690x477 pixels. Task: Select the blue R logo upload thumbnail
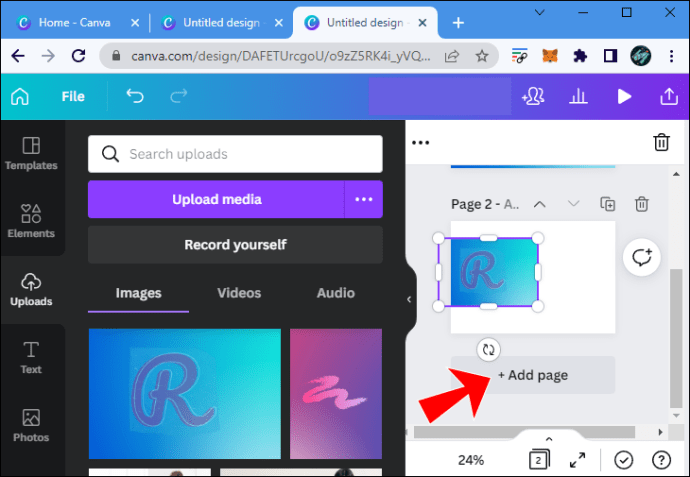coord(185,394)
